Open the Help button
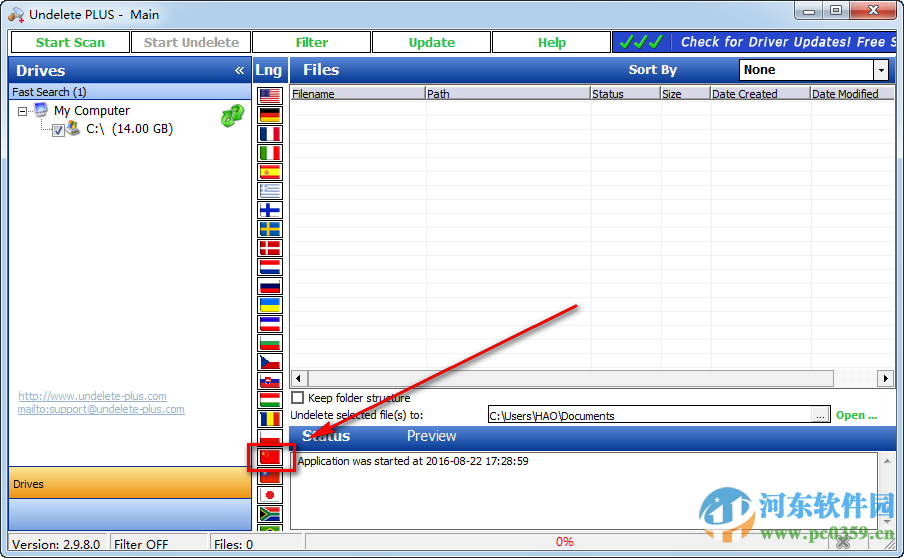This screenshot has height=558, width=904. 552,42
